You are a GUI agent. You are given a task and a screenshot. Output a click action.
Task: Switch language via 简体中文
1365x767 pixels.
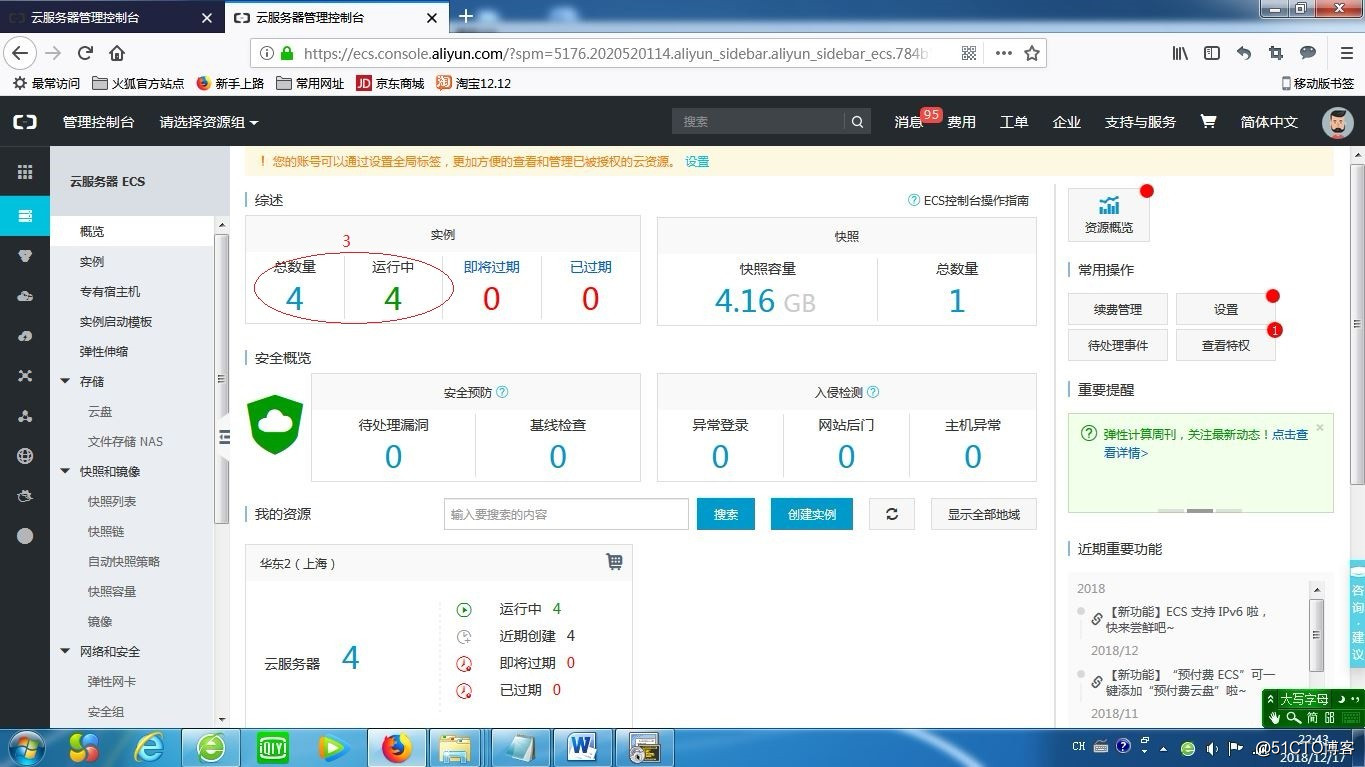[x=1269, y=122]
